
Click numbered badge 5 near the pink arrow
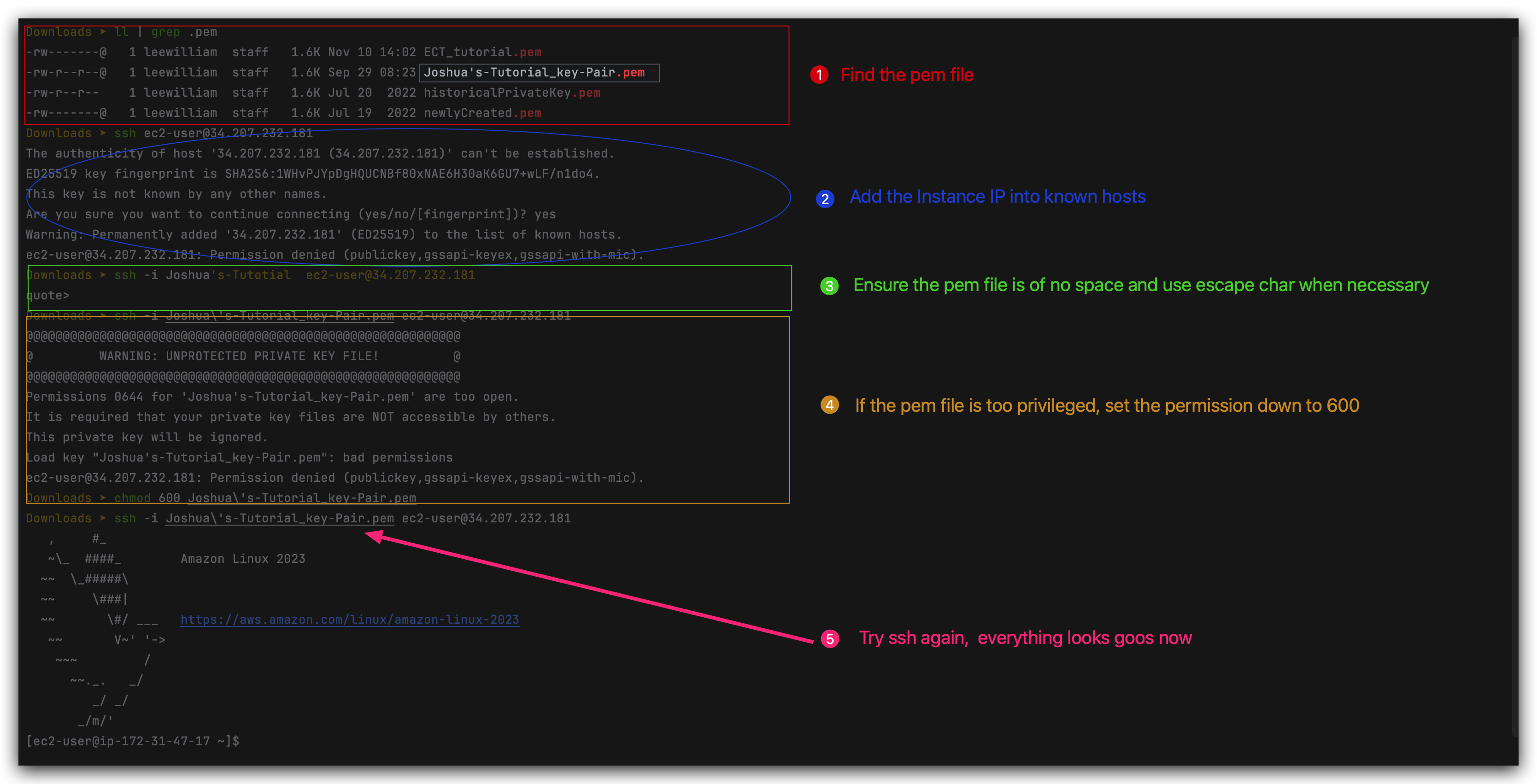pos(830,638)
